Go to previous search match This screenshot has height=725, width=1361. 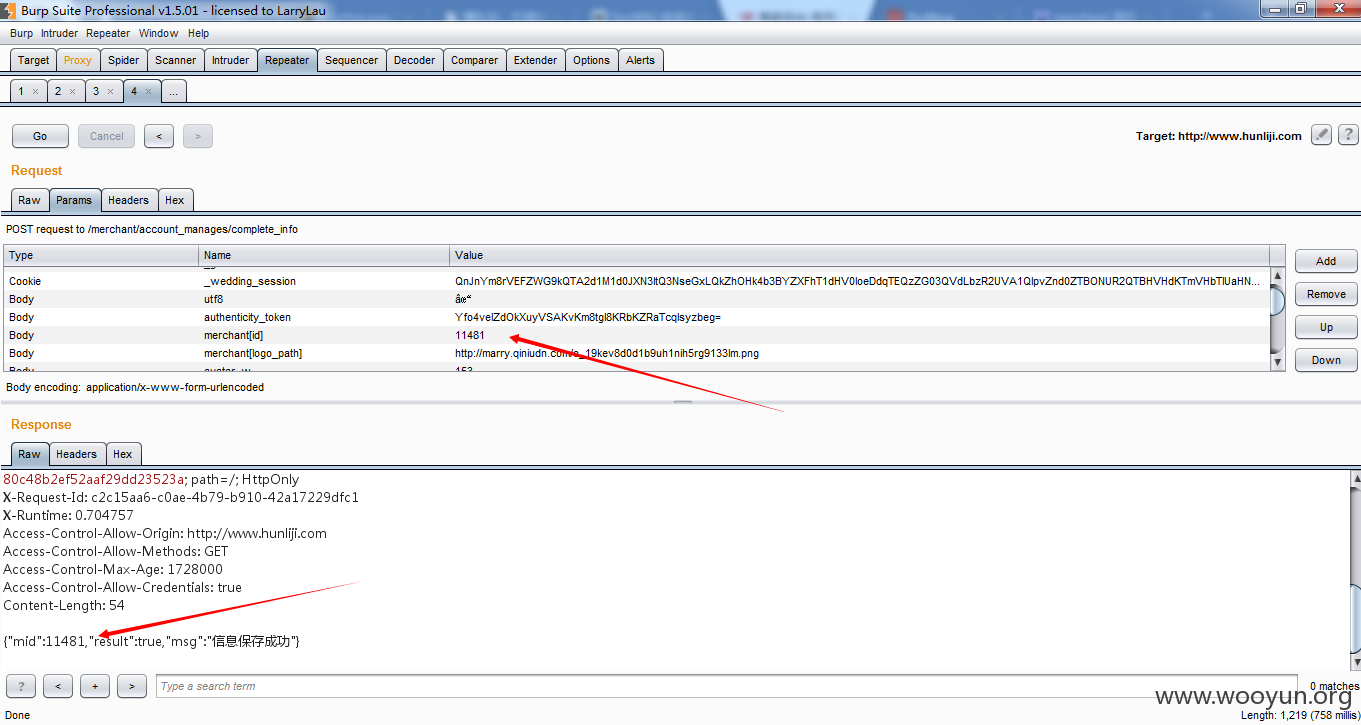pos(58,686)
